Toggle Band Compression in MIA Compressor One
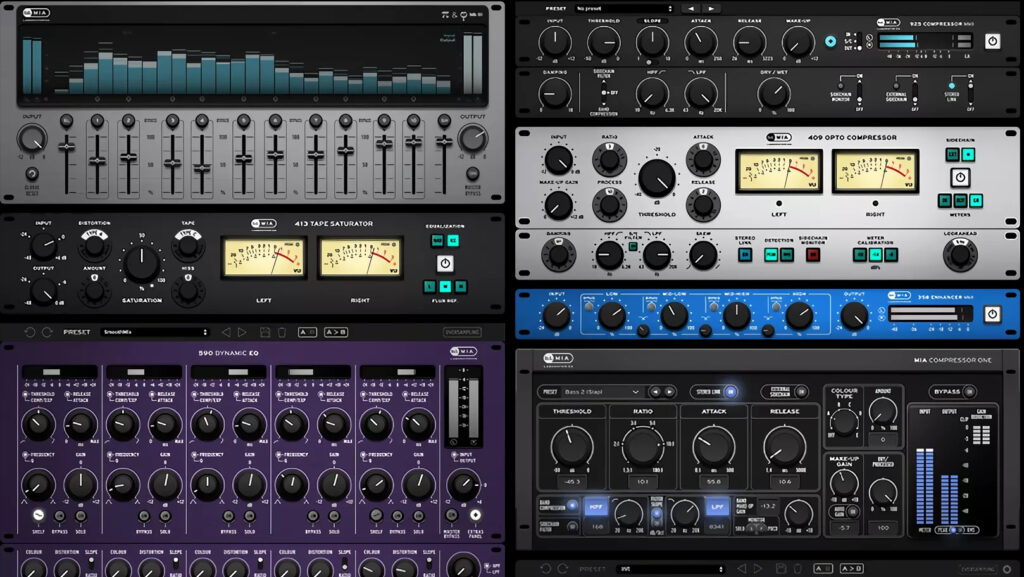The image size is (1024, 577). pyautogui.click(x=572, y=505)
